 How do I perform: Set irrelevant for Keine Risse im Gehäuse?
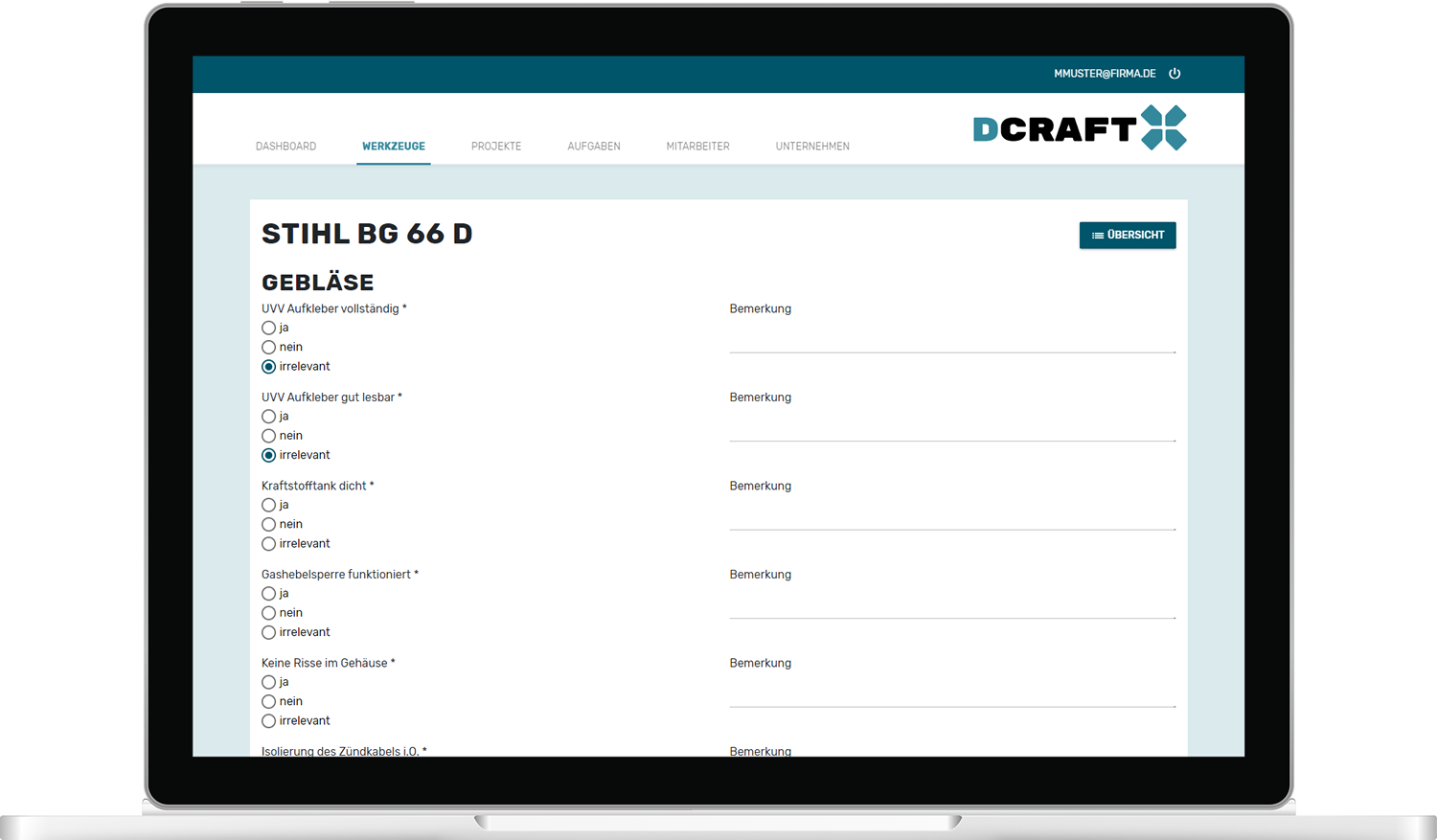(269, 721)
